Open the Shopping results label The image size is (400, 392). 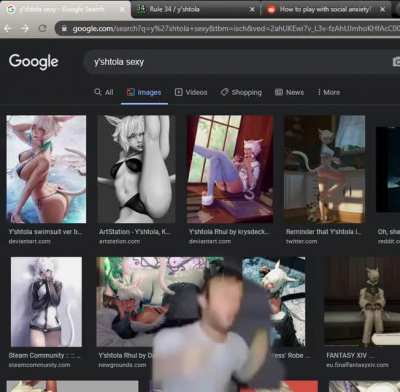tap(247, 92)
